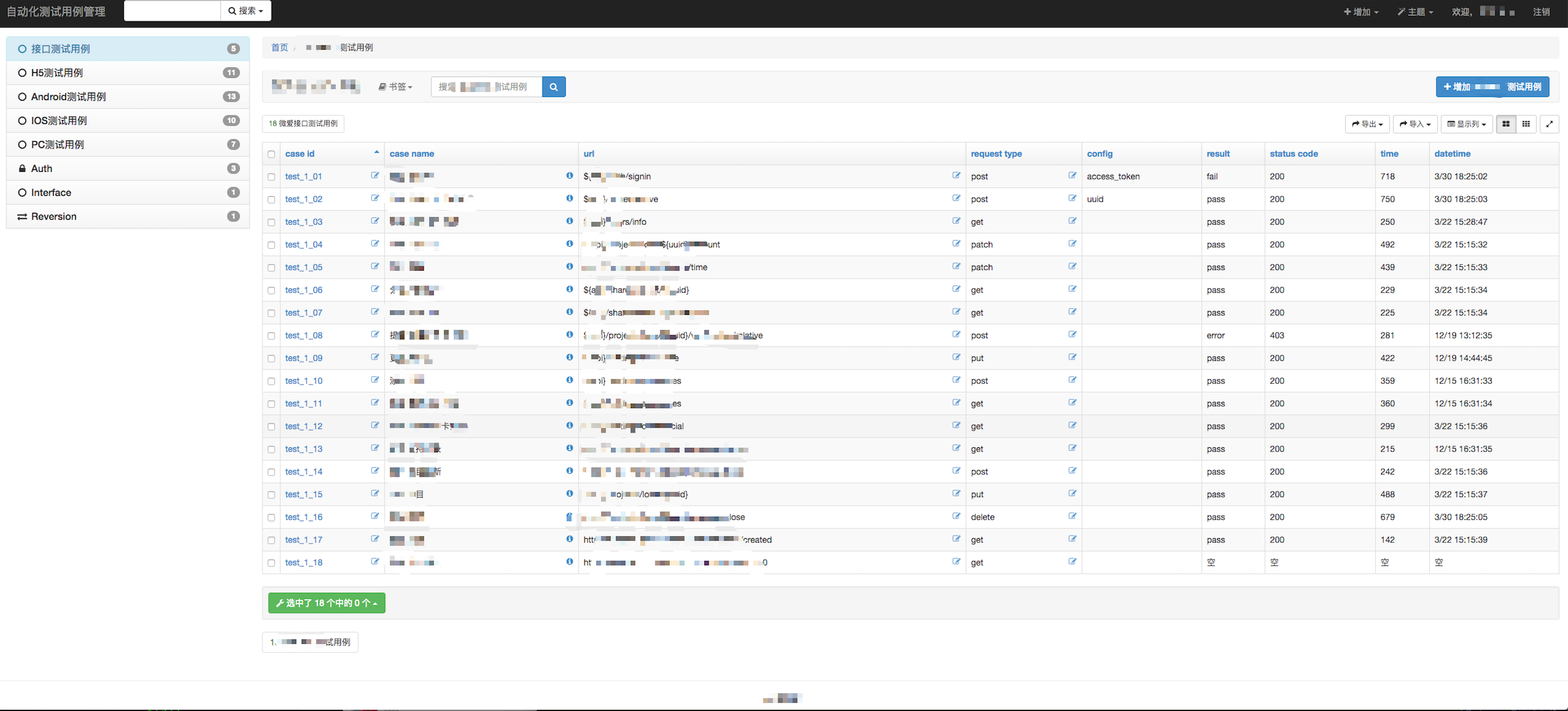Click the fullscreen expand icon
Screen dimensions: 1568x711
click(1549, 124)
